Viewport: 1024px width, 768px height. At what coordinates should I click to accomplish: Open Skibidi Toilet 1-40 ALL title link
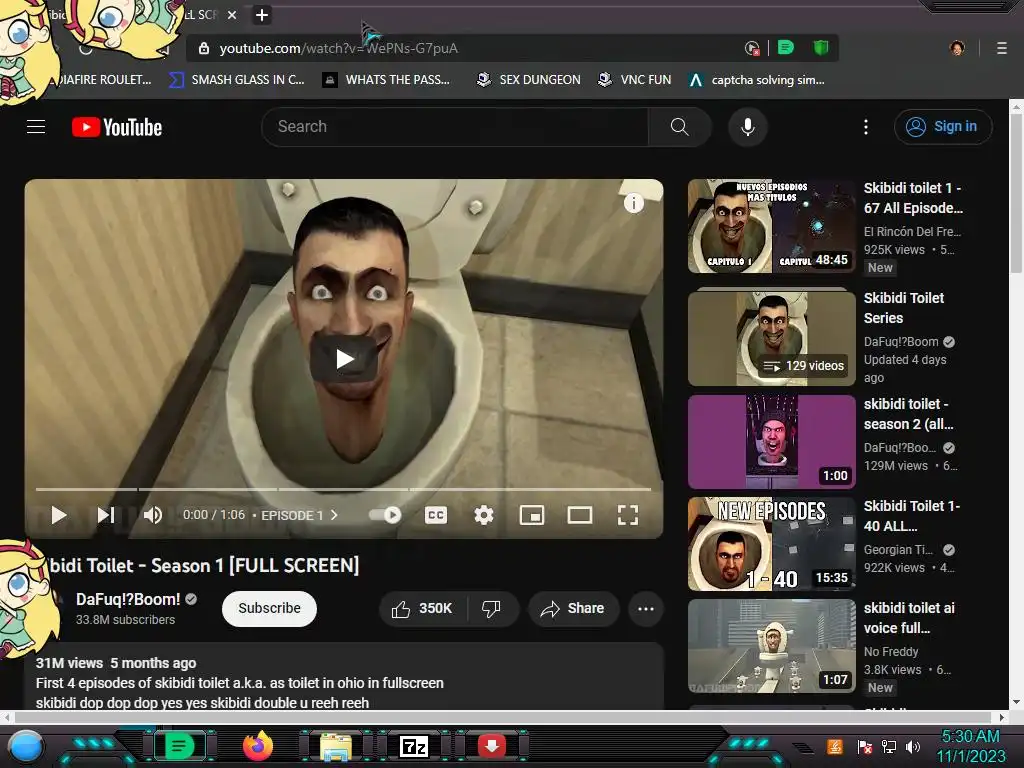(x=912, y=516)
